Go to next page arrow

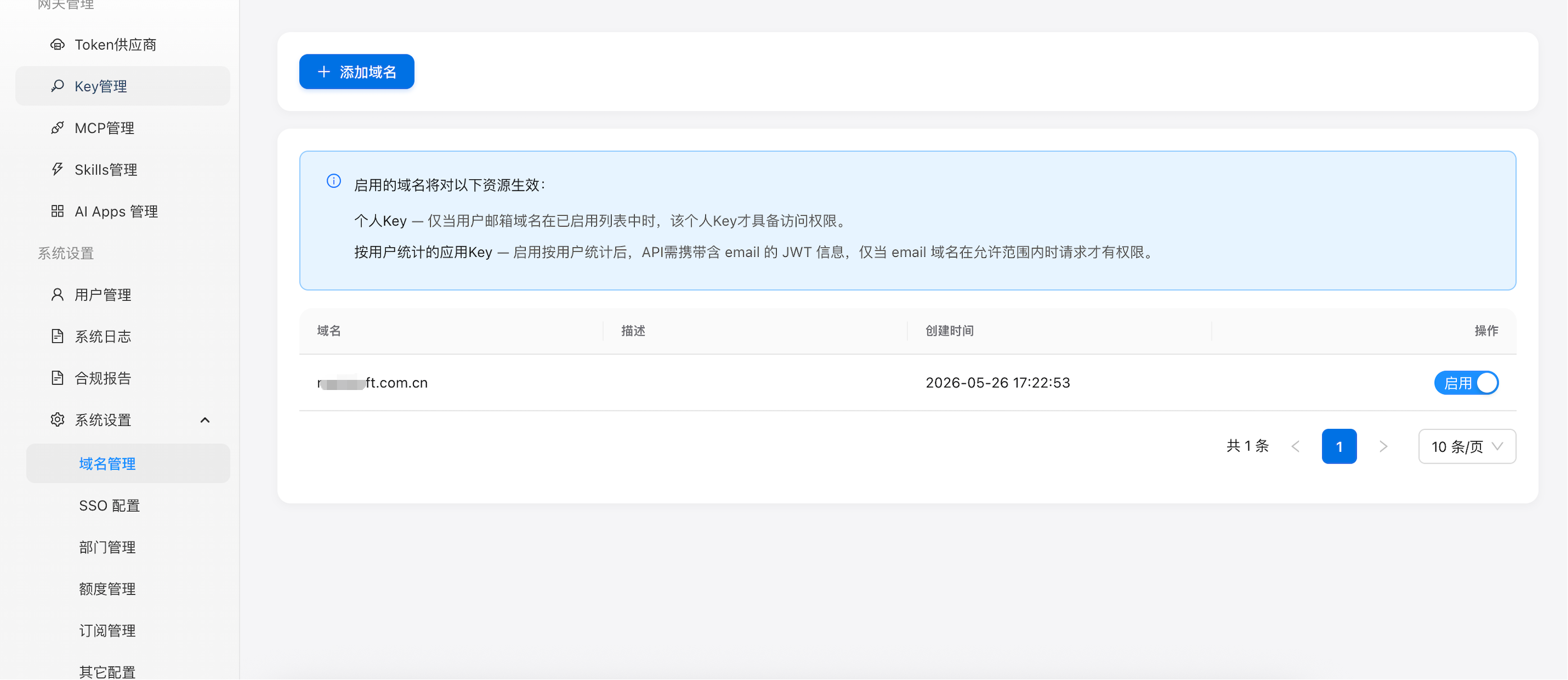1383,447
